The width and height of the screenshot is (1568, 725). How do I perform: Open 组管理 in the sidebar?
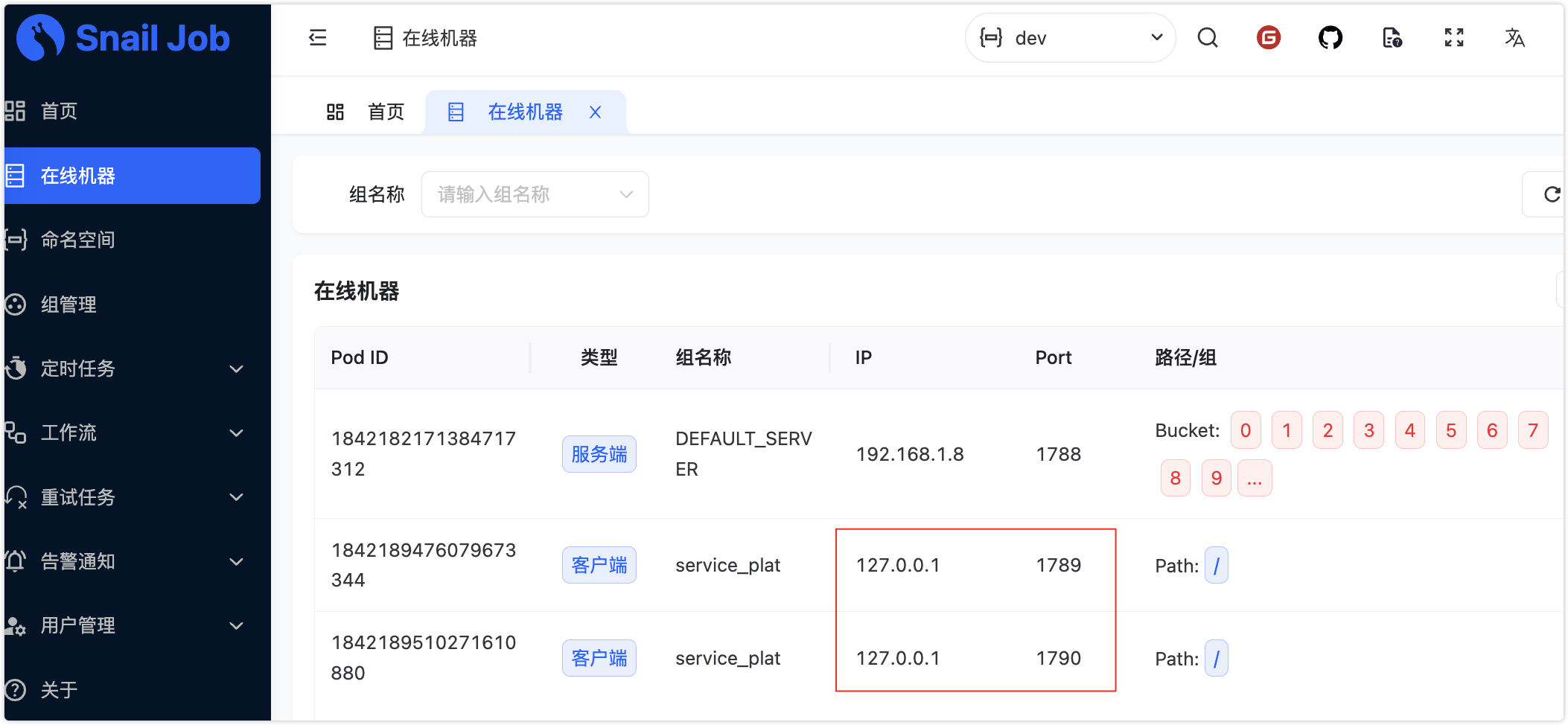point(68,304)
